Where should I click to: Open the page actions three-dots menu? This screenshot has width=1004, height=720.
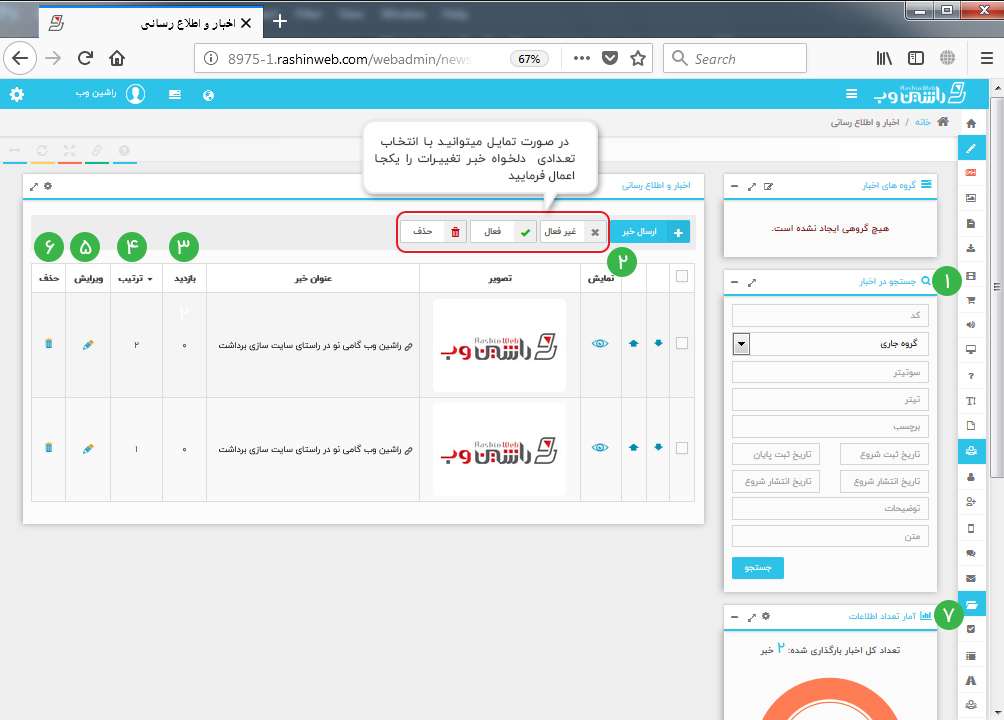point(582,58)
